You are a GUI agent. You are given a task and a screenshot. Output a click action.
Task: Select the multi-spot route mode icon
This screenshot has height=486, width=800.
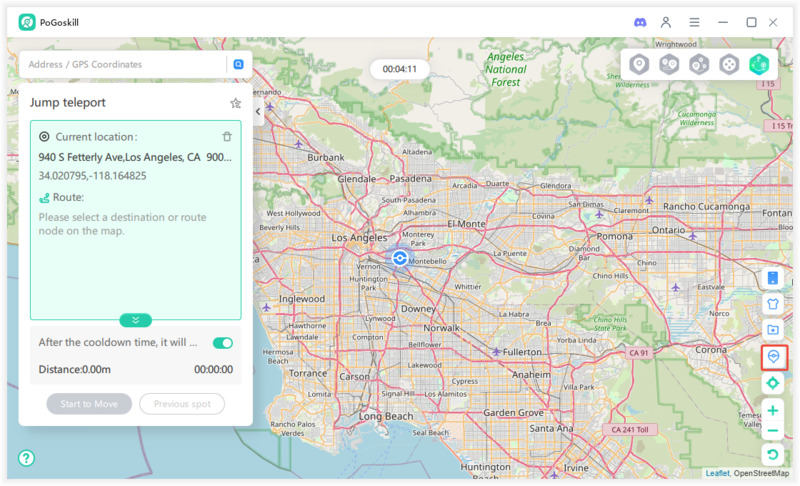tap(699, 64)
